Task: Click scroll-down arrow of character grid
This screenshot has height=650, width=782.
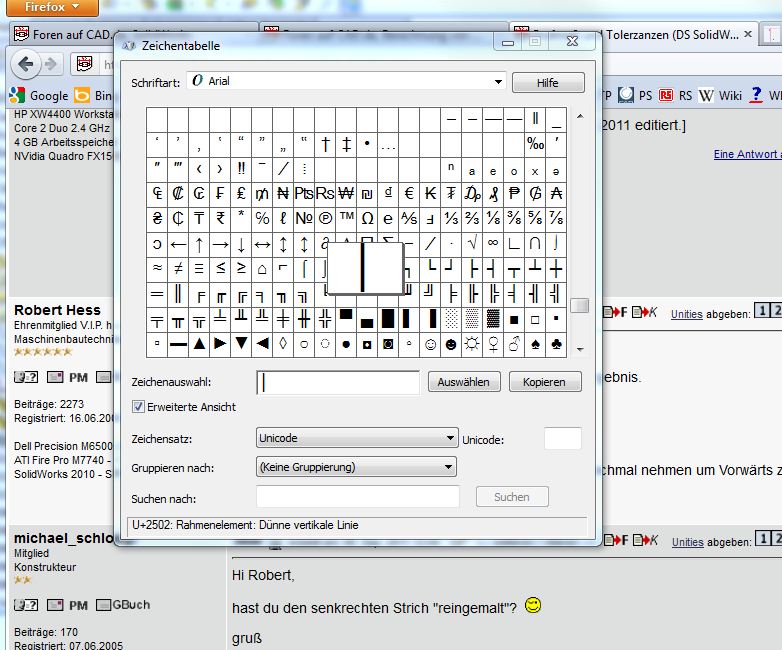Action: tap(580, 349)
